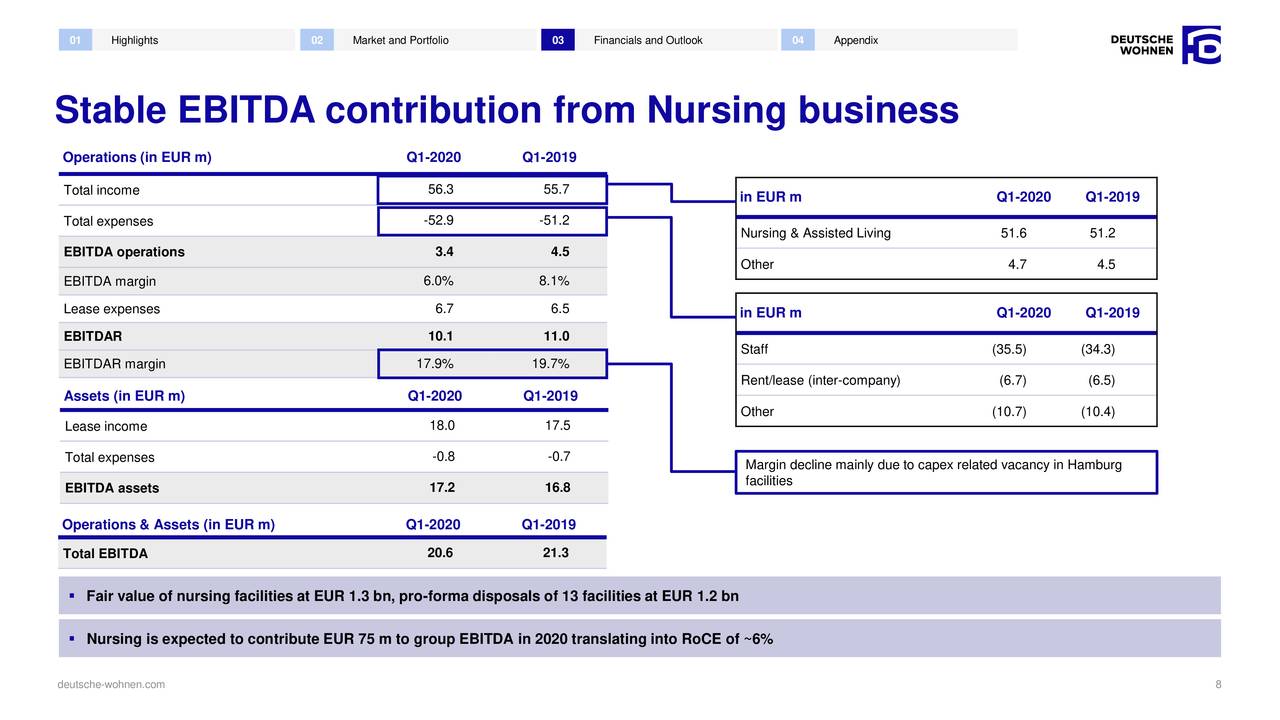The height and width of the screenshot is (720, 1280).
Task: Click EBITDA operations value 3.4
Action: click(445, 251)
